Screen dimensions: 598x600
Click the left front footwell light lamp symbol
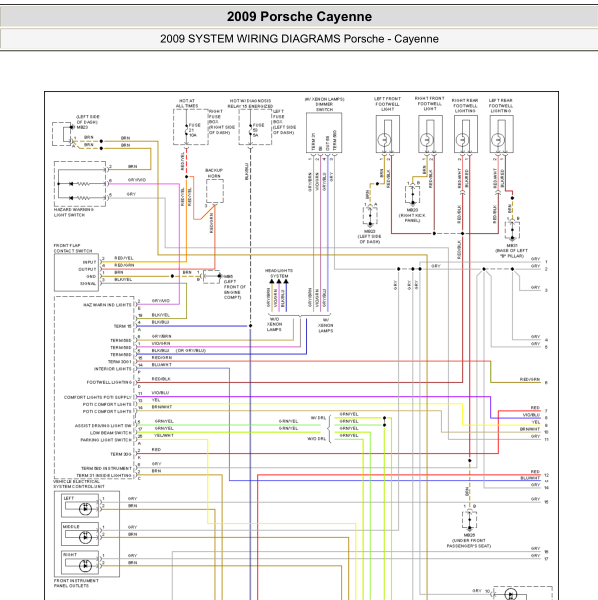click(x=384, y=140)
